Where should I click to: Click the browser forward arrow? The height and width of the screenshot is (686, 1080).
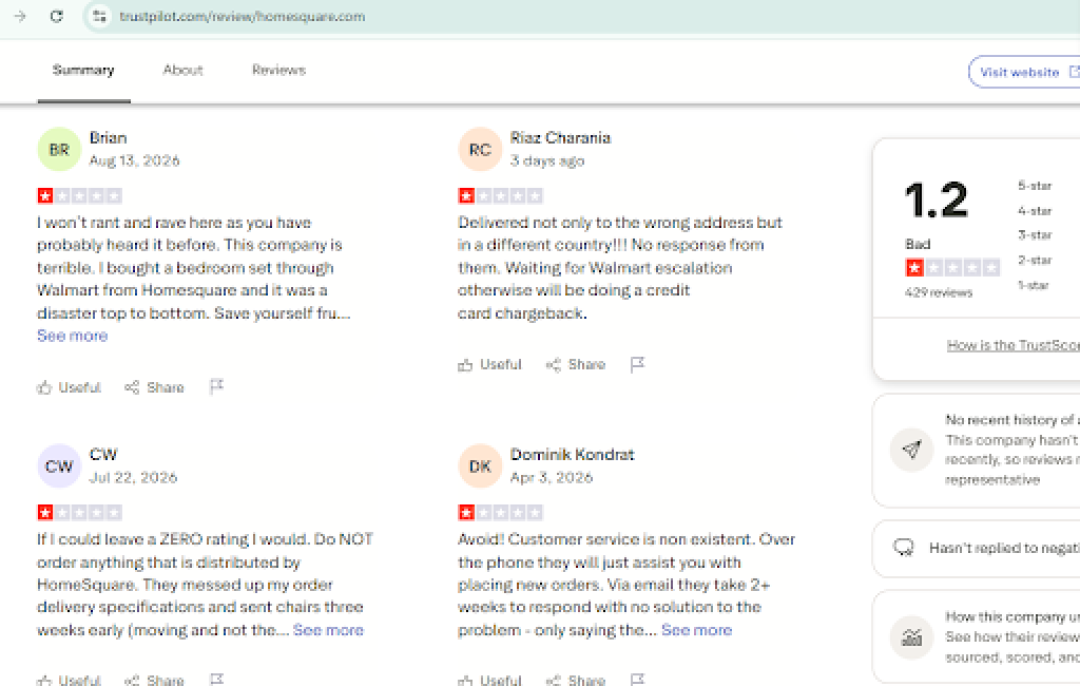20,16
